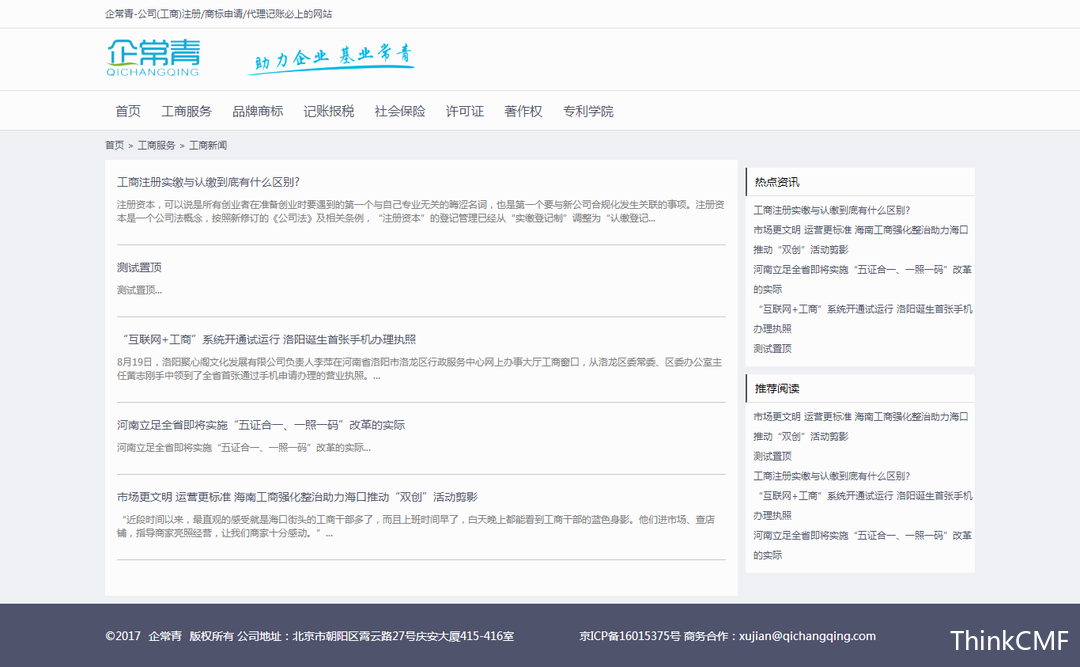Click the 推荐阅读 sidebar heading
This screenshot has height=667, width=1080.
[x=777, y=389]
